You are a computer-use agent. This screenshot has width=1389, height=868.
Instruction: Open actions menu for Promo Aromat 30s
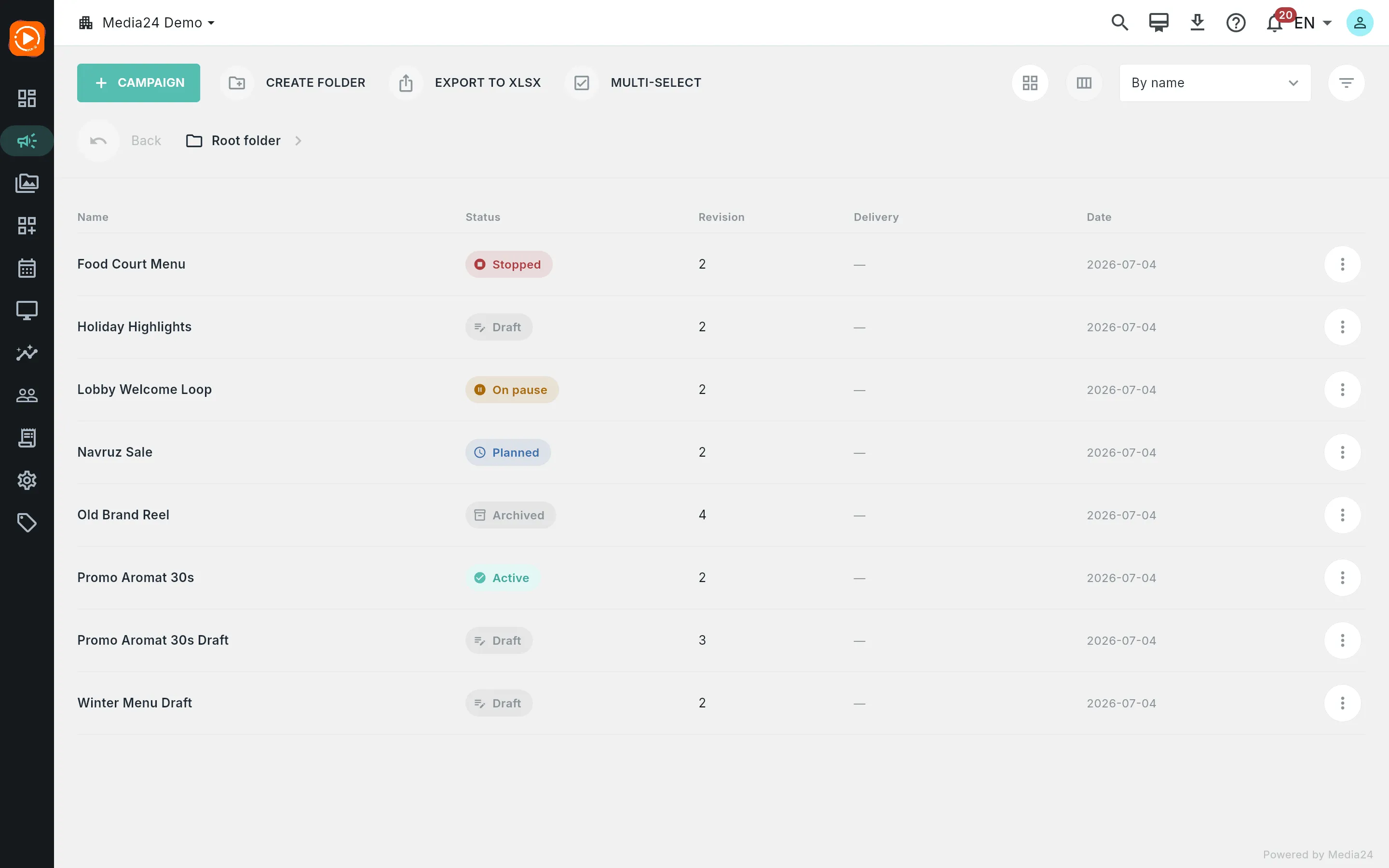coord(1343,578)
